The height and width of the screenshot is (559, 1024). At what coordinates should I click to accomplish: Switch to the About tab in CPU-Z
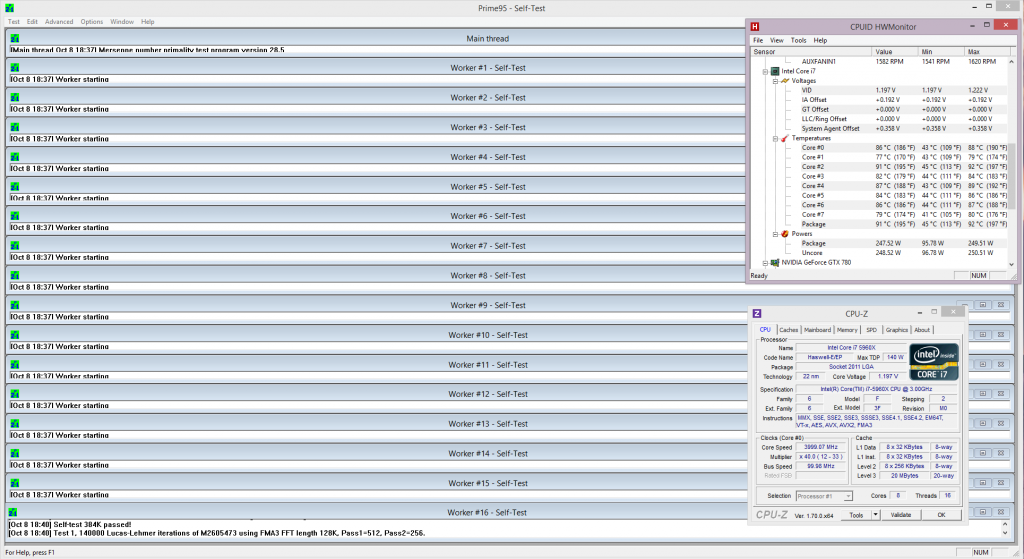[921, 330]
